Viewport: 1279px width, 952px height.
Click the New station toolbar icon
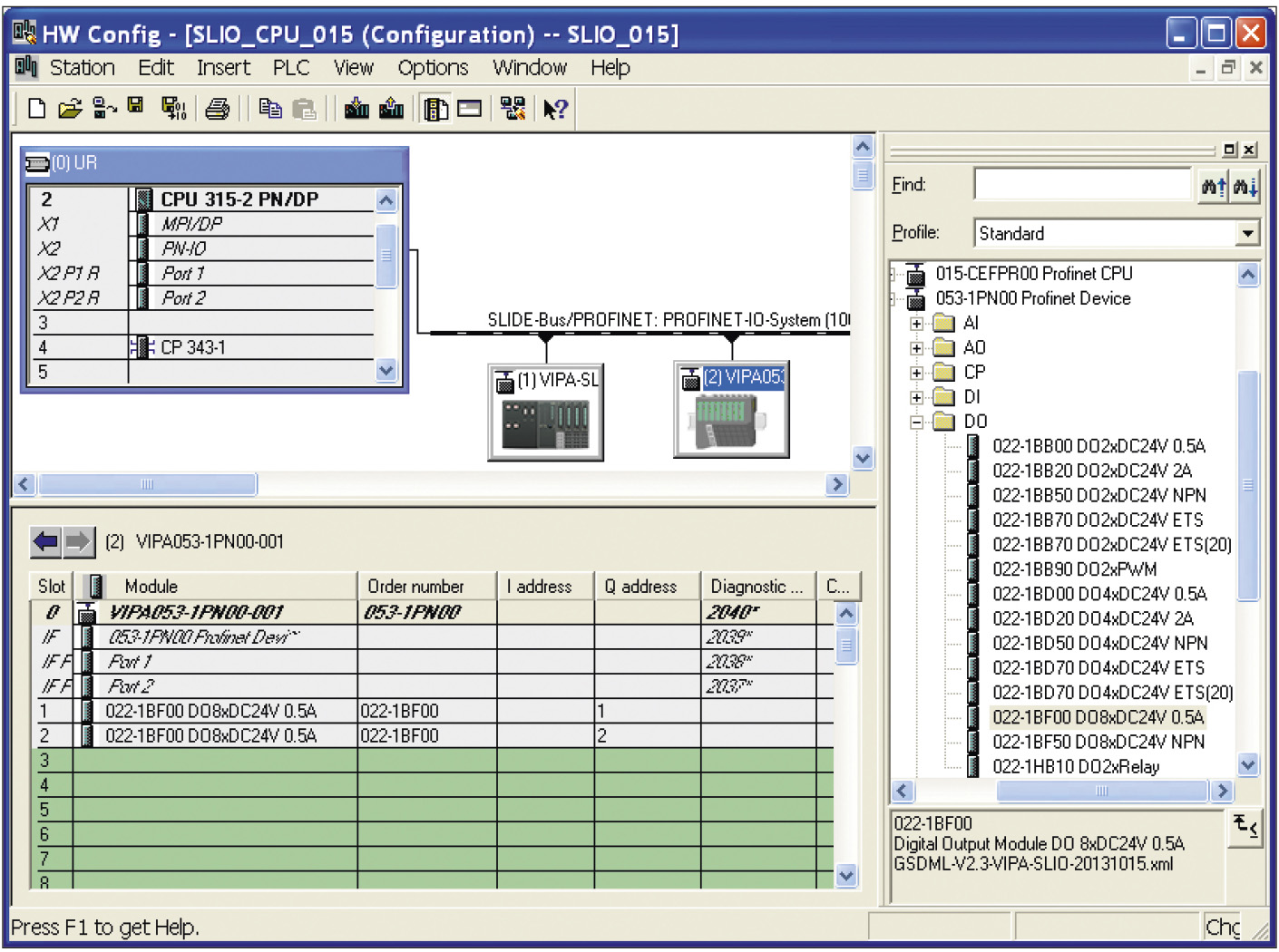point(37,109)
